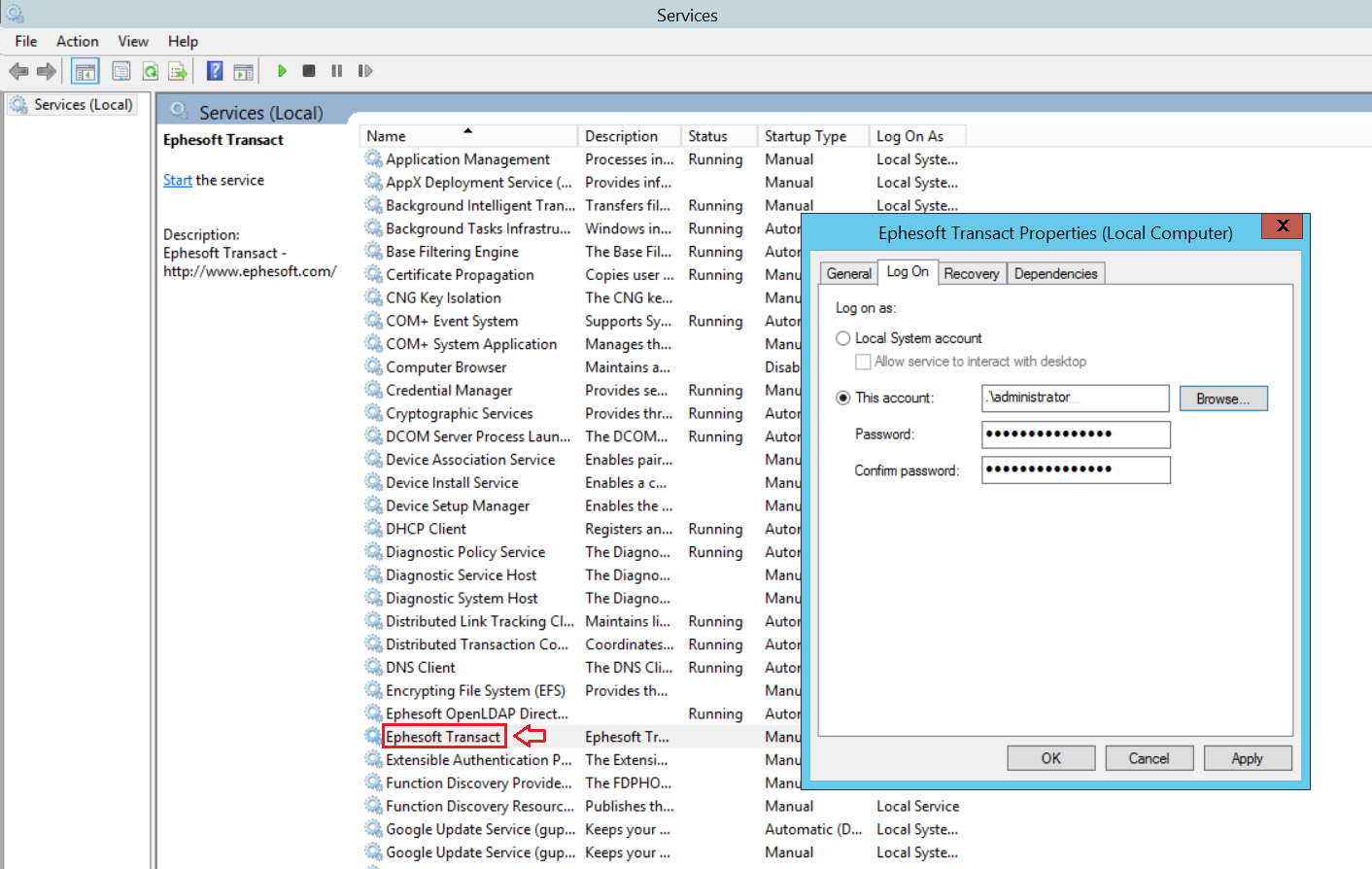Sort by the Description column header

pyautogui.click(x=629, y=136)
